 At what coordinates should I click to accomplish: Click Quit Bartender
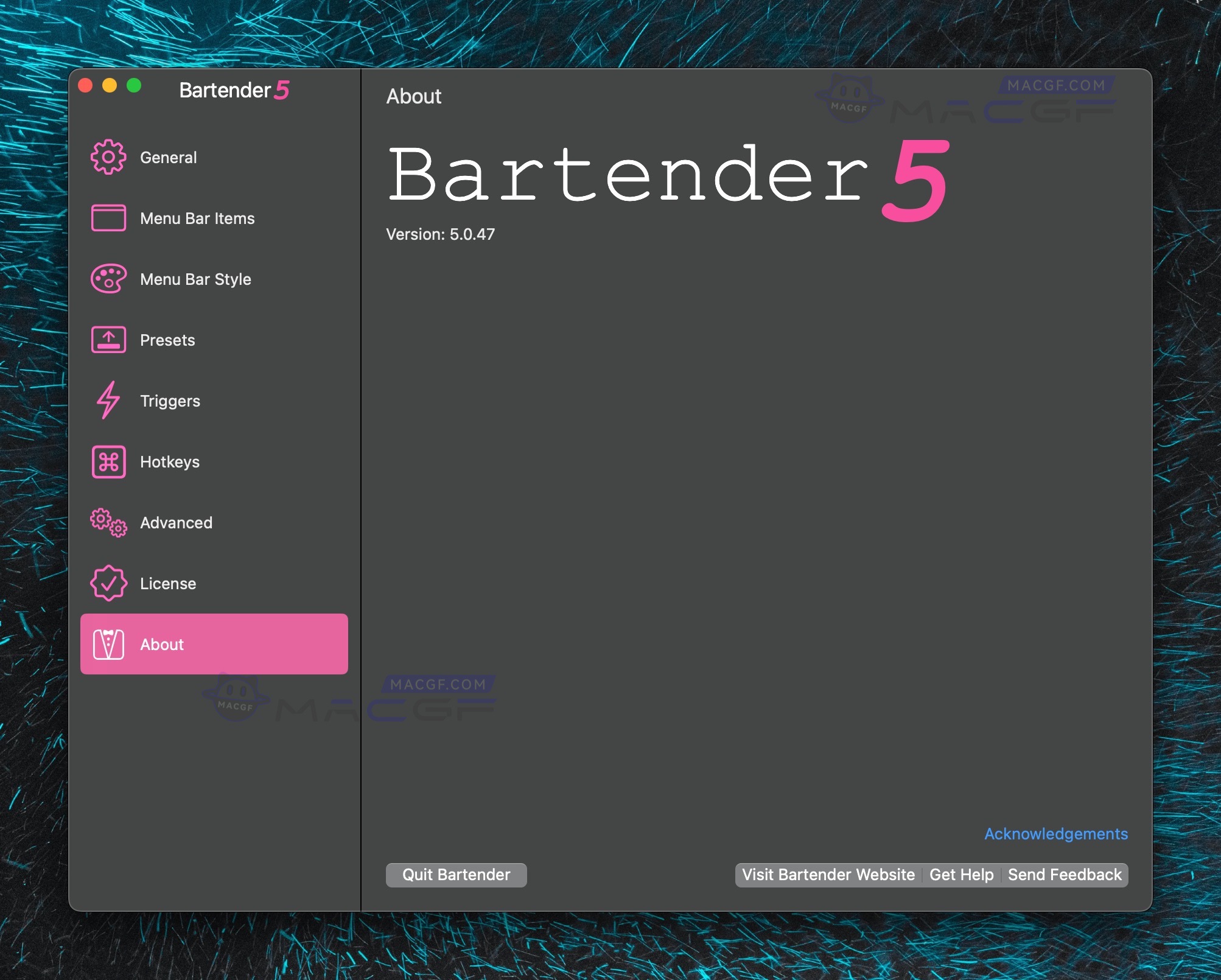pyautogui.click(x=456, y=875)
